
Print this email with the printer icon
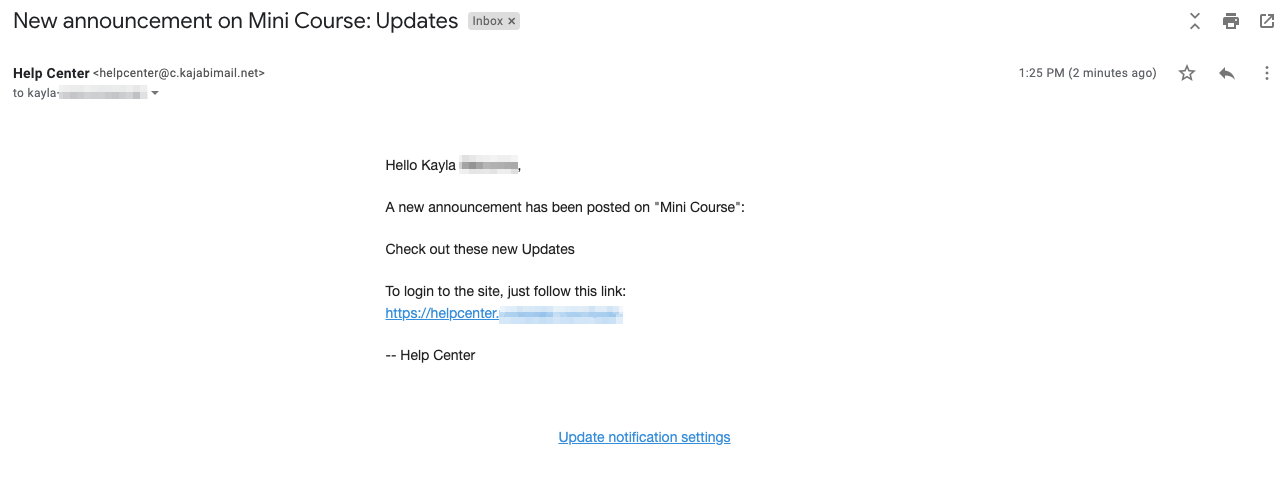tap(1230, 21)
